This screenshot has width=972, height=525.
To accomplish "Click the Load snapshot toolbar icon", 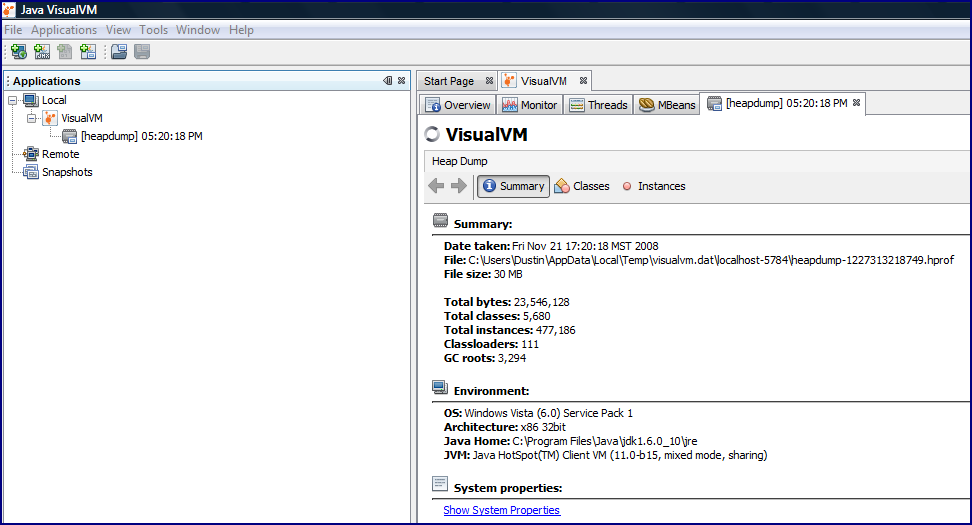I will pos(119,51).
